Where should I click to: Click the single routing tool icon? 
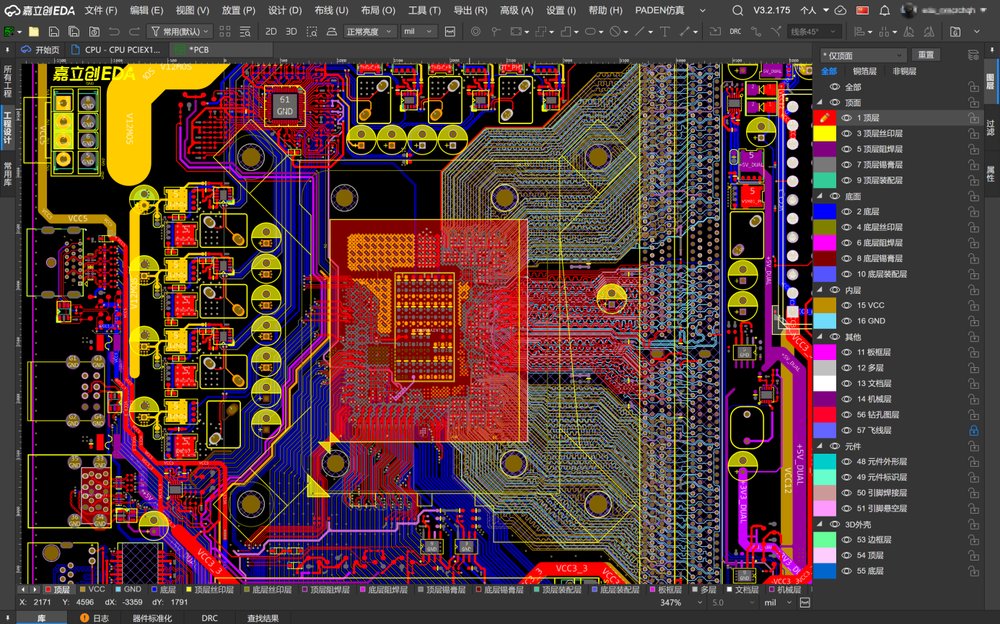coord(756,31)
